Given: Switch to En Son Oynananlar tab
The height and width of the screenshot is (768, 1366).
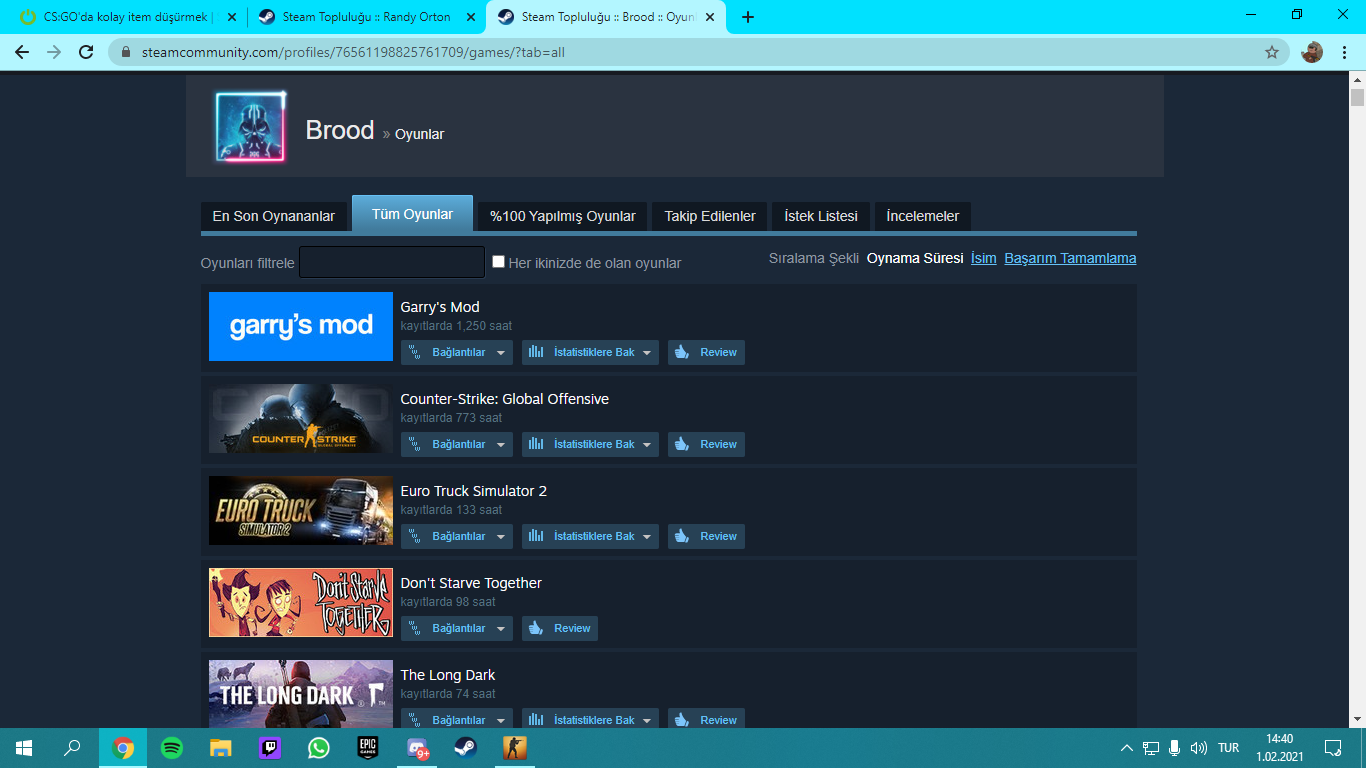Looking at the screenshot, I should (275, 216).
